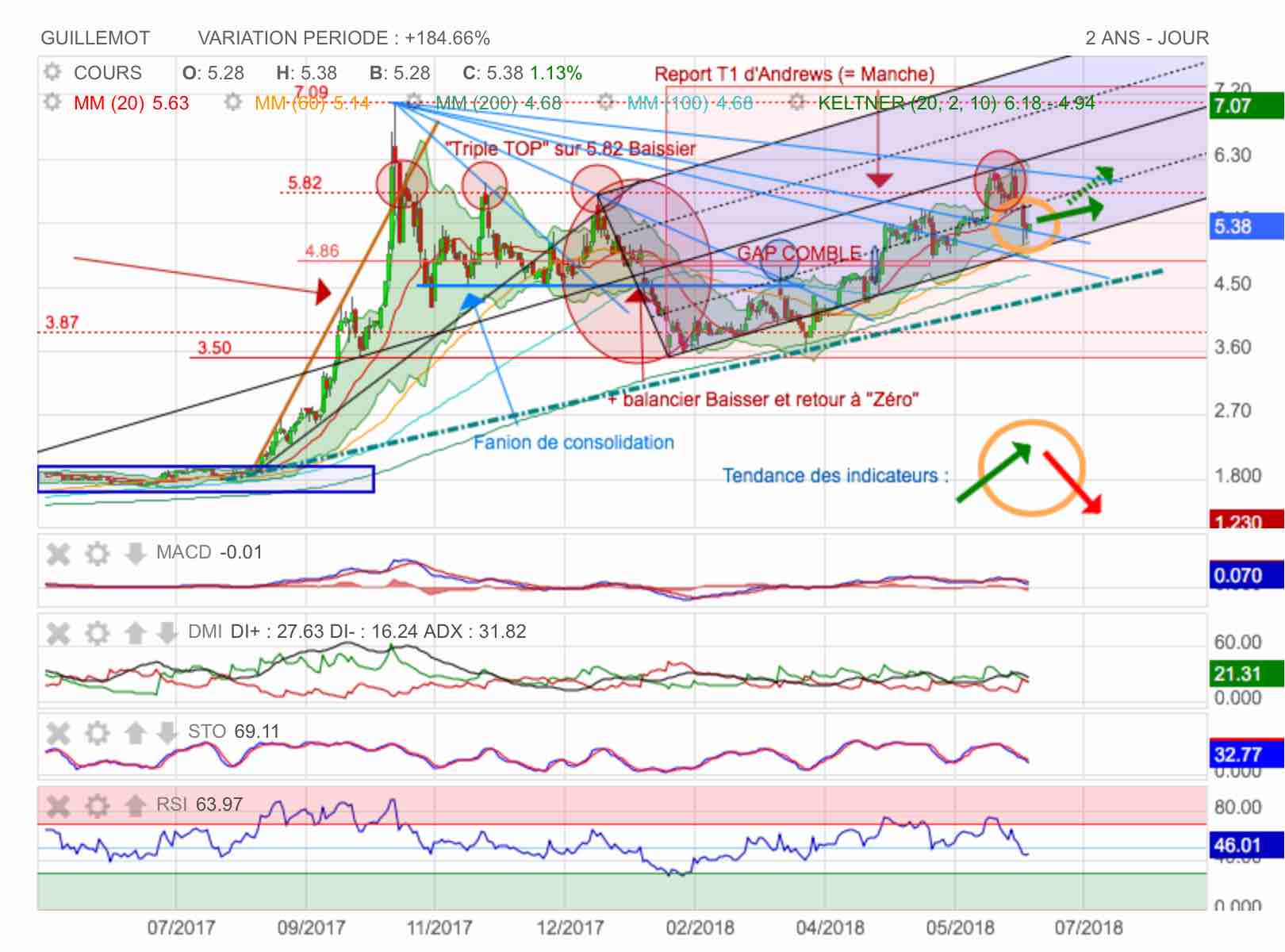Click the closing price C: 5.38 value
Viewport: 1285px width, 952px height.
(x=493, y=73)
